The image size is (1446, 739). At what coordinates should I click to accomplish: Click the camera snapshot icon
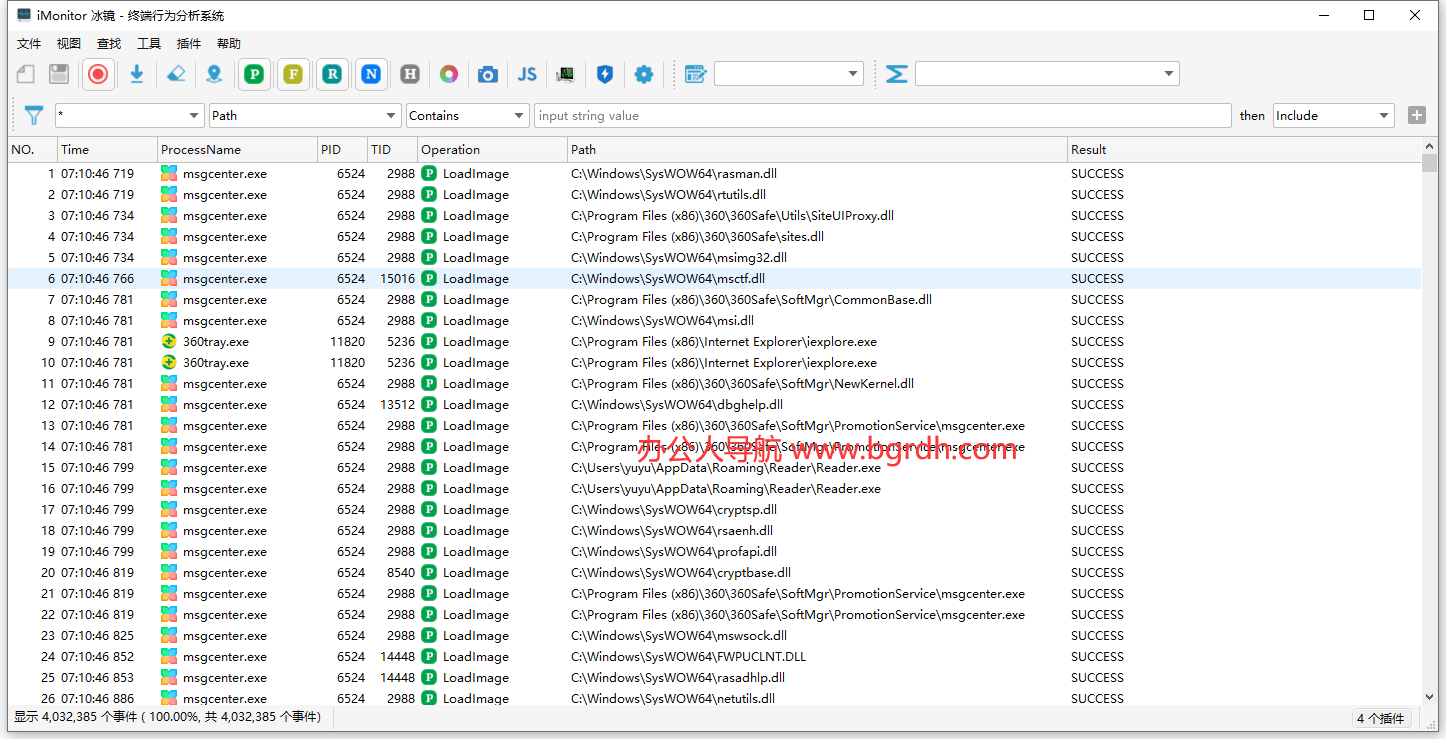pyautogui.click(x=487, y=74)
